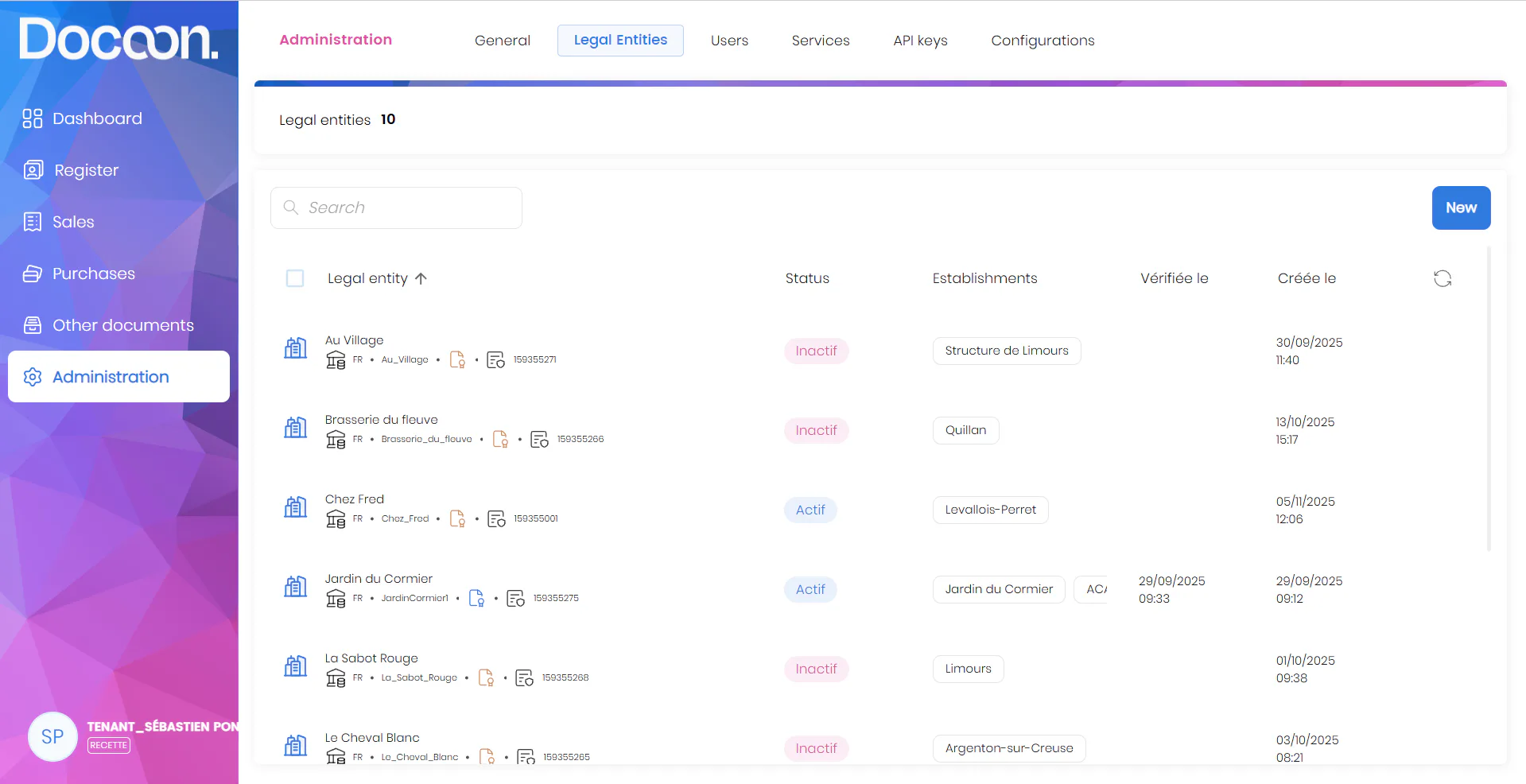Open the Register sidebar icon

33,170
